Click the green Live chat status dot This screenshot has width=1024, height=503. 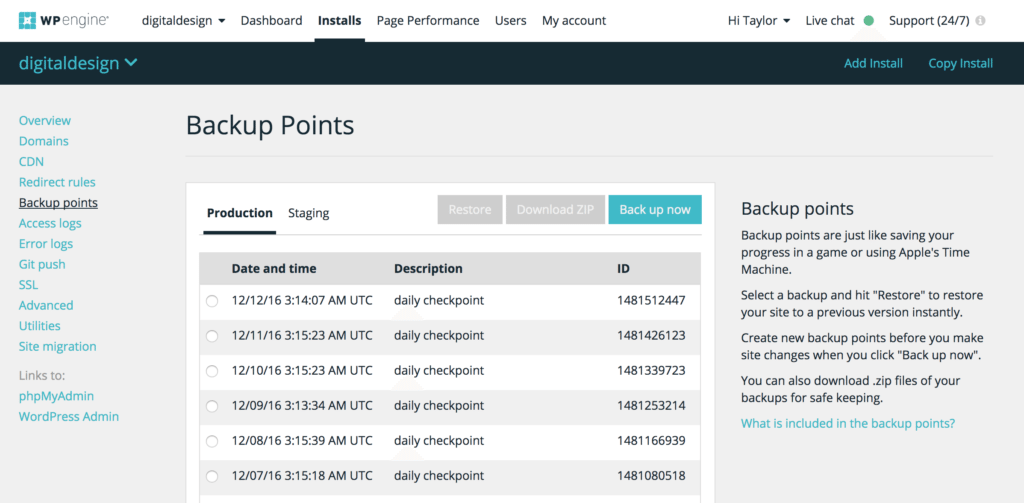(868, 20)
